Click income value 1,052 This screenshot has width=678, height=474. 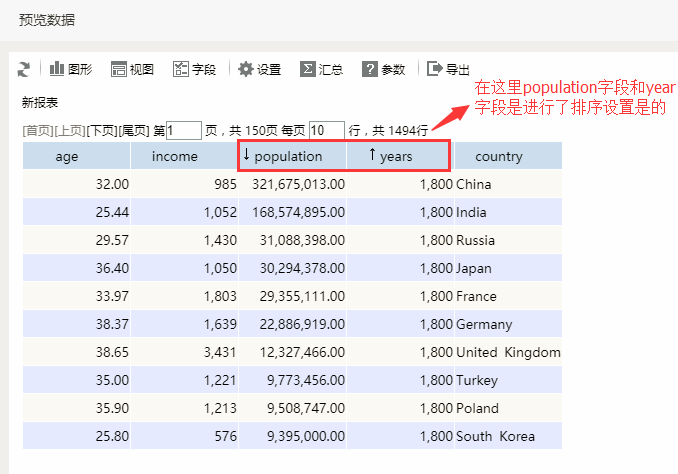pyautogui.click(x=221, y=212)
